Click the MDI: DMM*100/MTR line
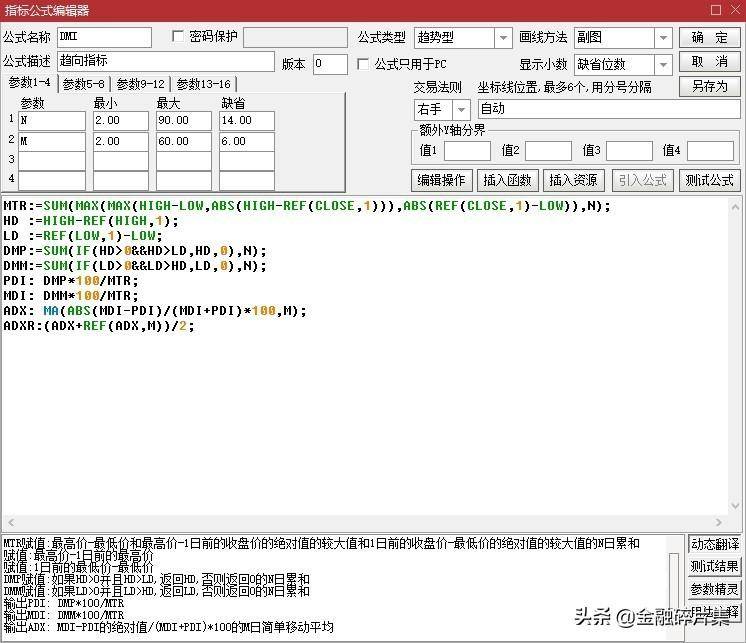The image size is (746, 643). (71, 296)
